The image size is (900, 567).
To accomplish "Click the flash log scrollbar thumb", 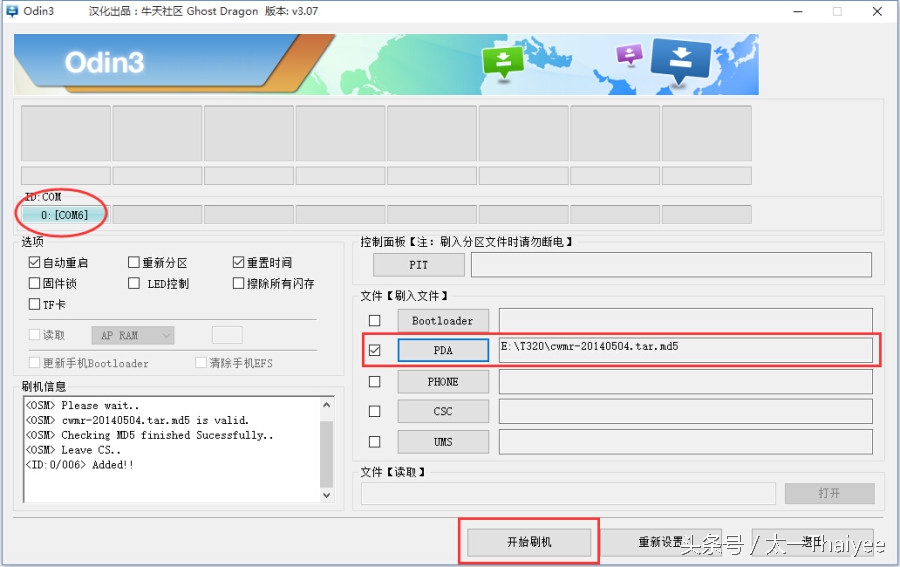I will click(327, 453).
